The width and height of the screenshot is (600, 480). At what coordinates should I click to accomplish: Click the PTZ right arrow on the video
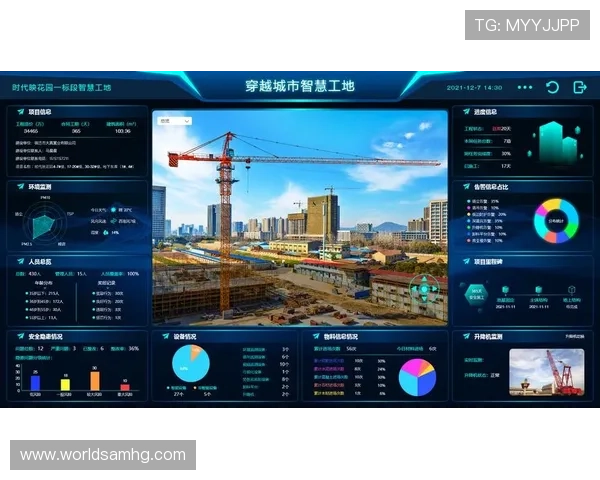[434, 289]
